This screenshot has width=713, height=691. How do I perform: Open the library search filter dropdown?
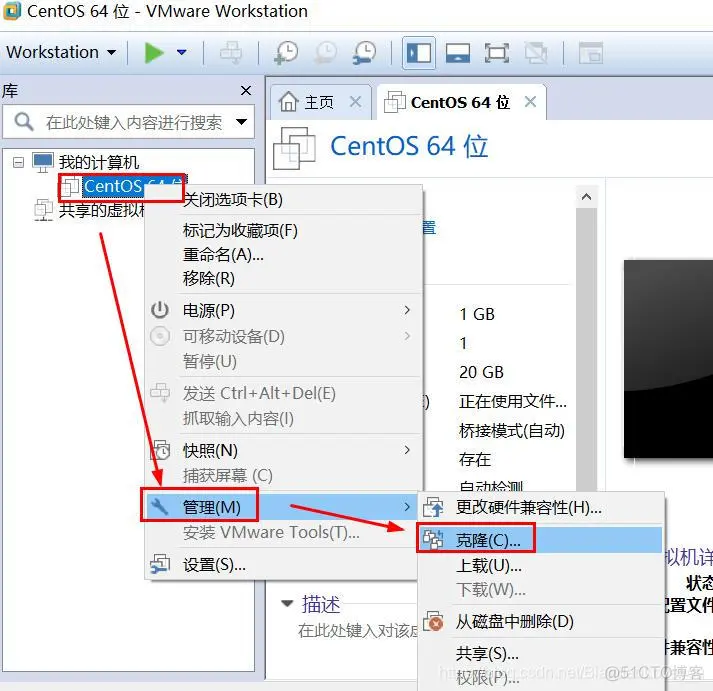click(242, 122)
